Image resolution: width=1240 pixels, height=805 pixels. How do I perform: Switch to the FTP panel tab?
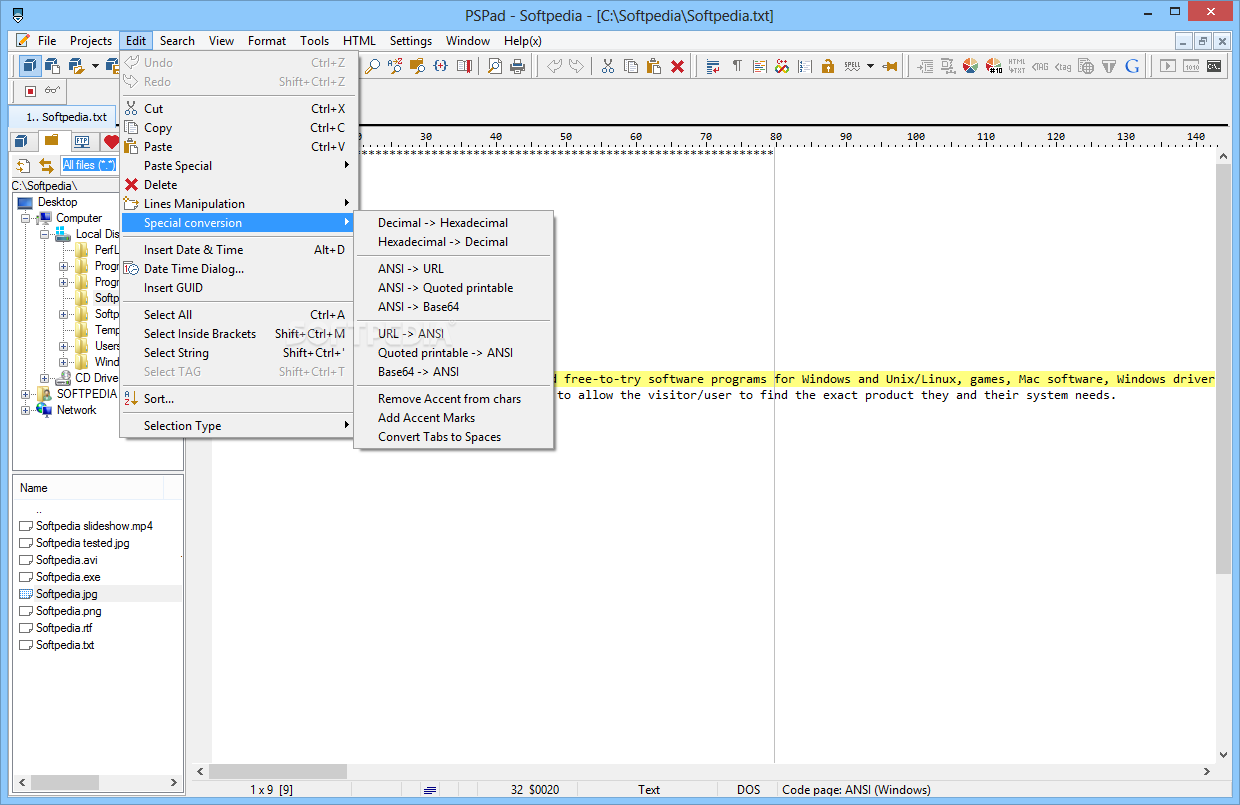coord(82,141)
